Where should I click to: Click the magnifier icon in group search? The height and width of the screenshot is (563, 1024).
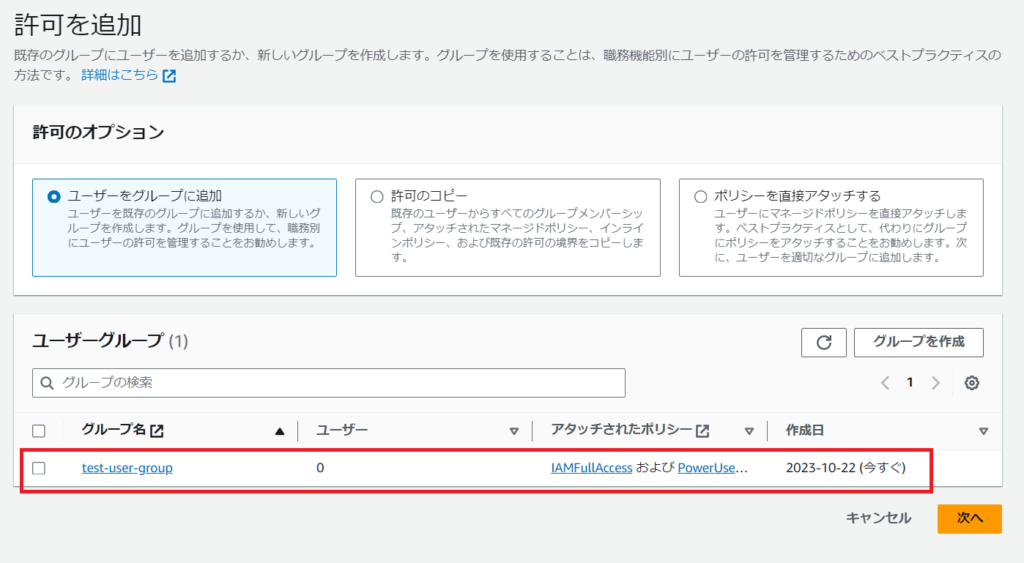pyautogui.click(x=47, y=383)
